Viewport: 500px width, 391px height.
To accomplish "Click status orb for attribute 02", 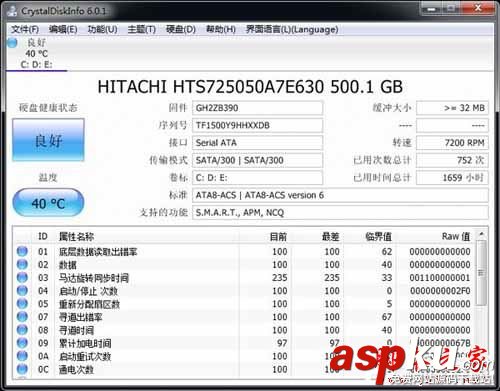I will [x=22, y=264].
